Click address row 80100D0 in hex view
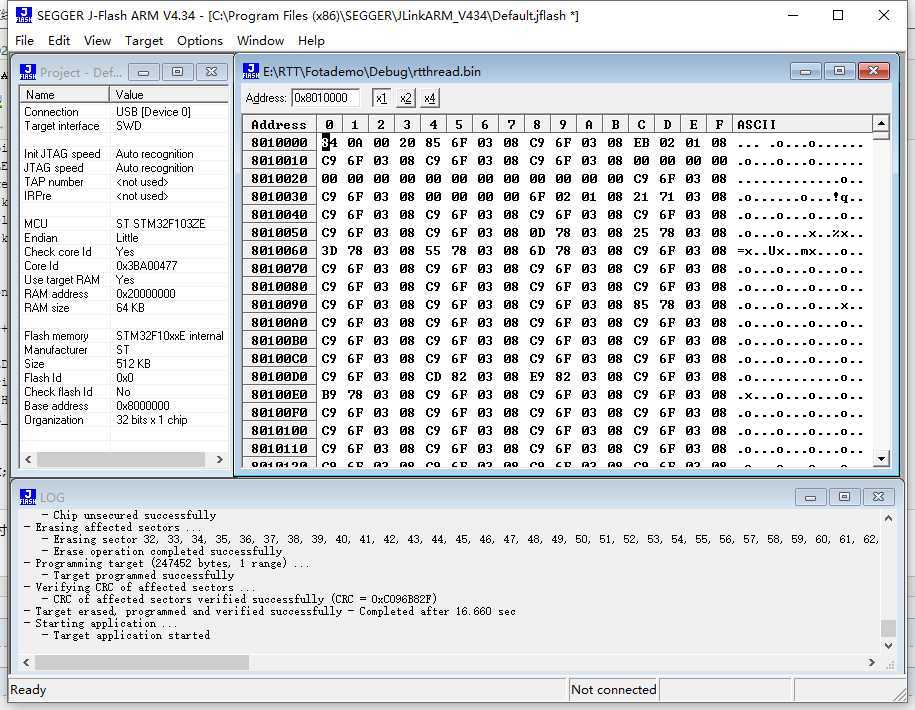Image resolution: width=915 pixels, height=710 pixels. [x=280, y=376]
